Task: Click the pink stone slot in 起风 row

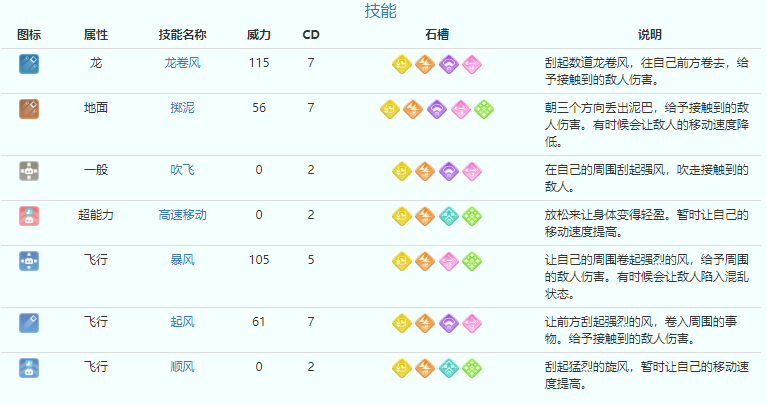Action: 472,323
